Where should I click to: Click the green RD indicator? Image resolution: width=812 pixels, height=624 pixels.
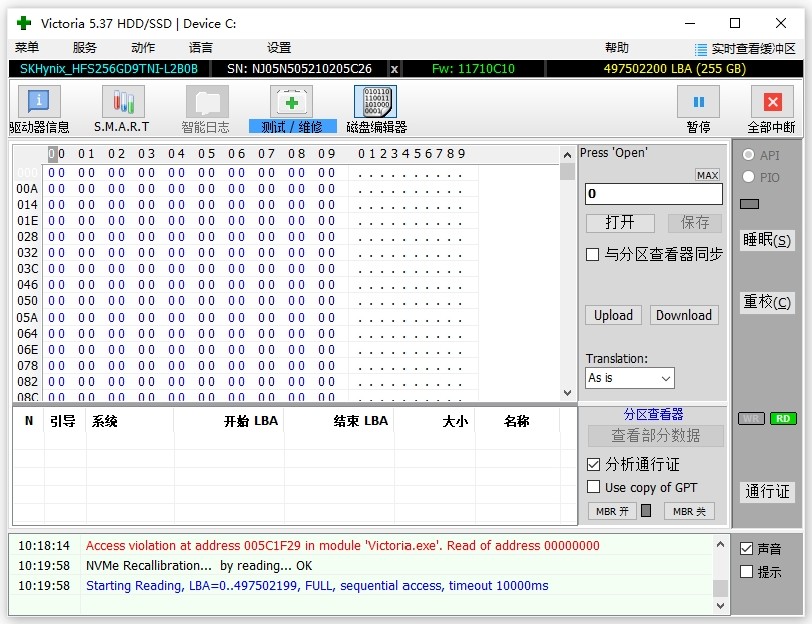point(783,418)
